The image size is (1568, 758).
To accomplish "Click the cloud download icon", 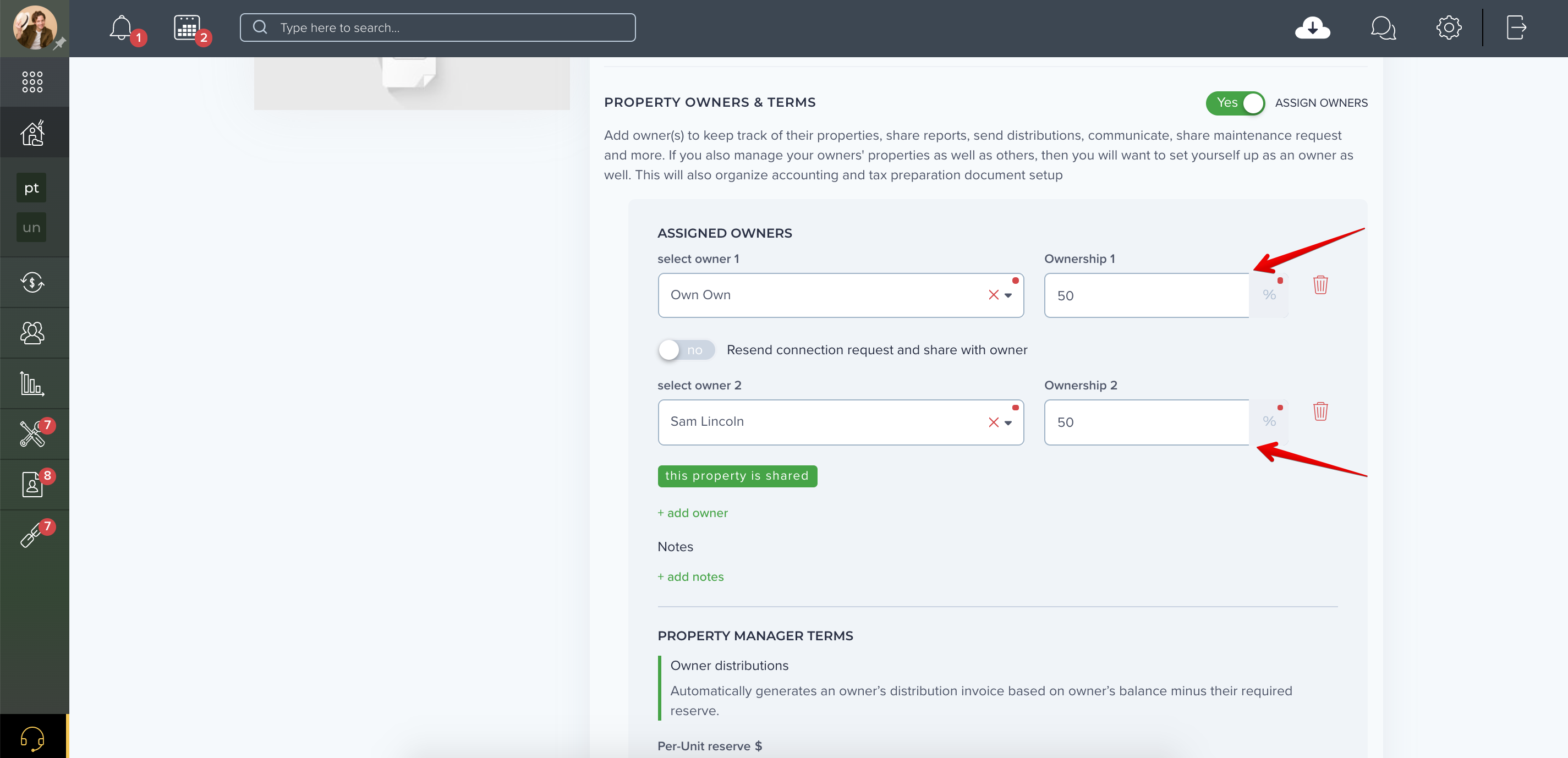I will tap(1312, 28).
